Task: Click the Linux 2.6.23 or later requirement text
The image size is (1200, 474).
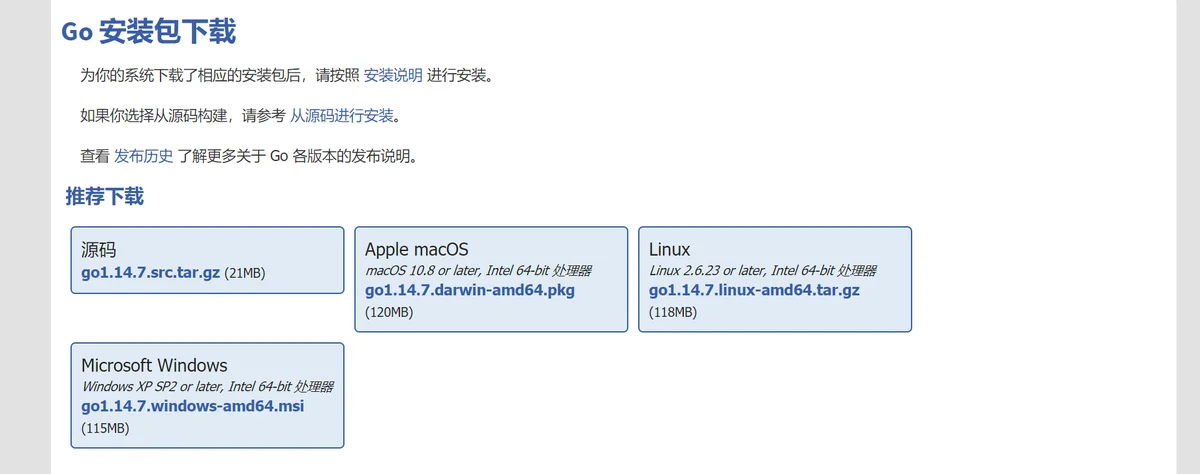Action: (x=763, y=271)
